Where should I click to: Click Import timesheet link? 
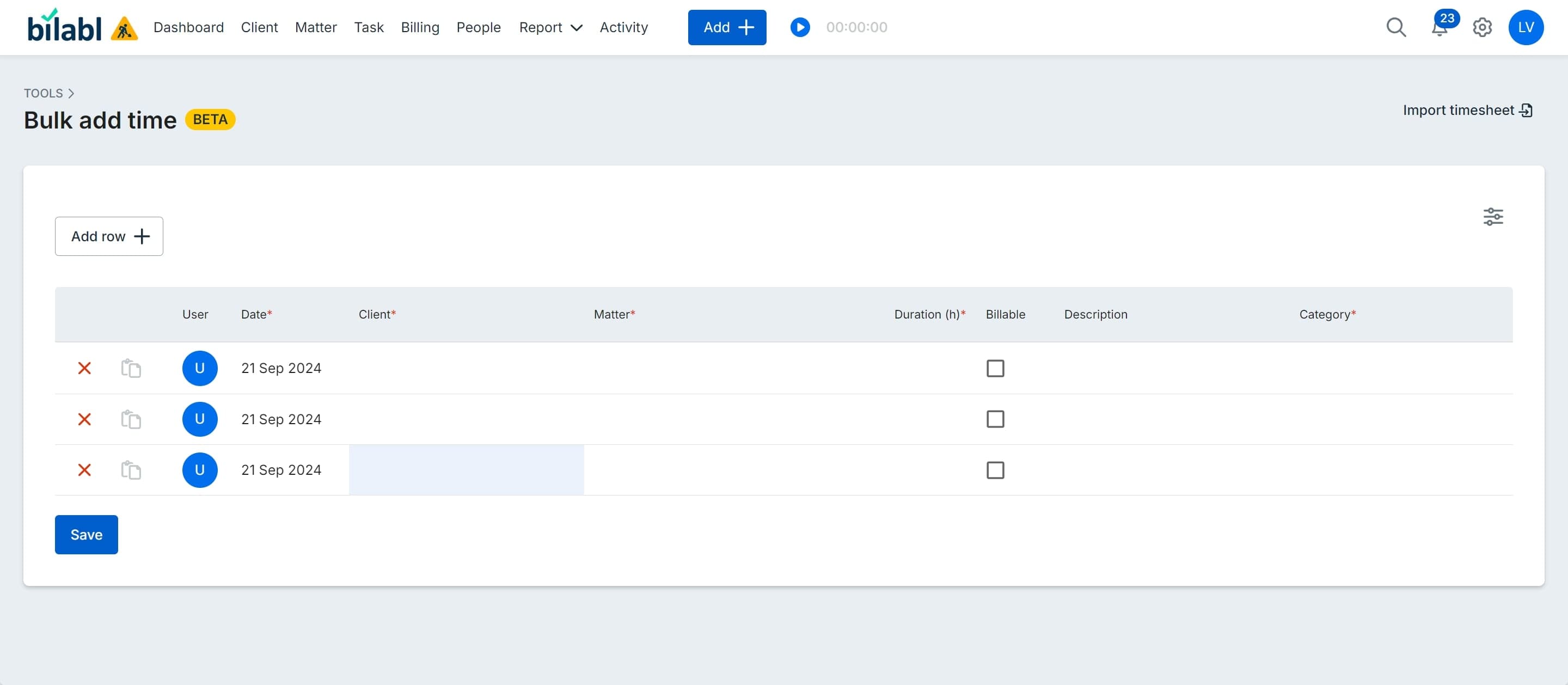1467,110
